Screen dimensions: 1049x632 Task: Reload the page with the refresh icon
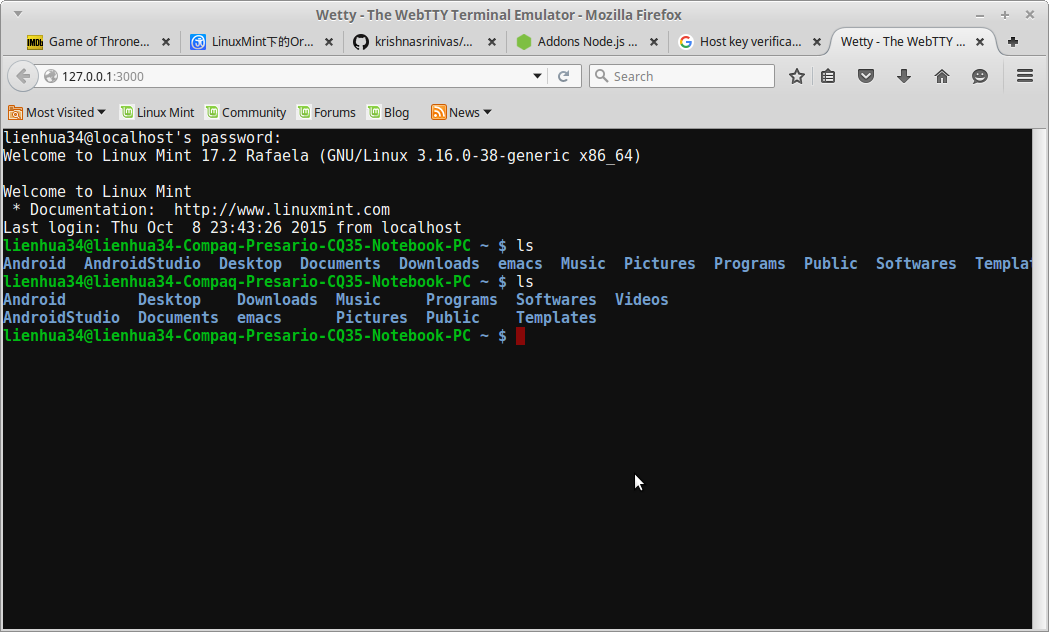click(x=563, y=76)
